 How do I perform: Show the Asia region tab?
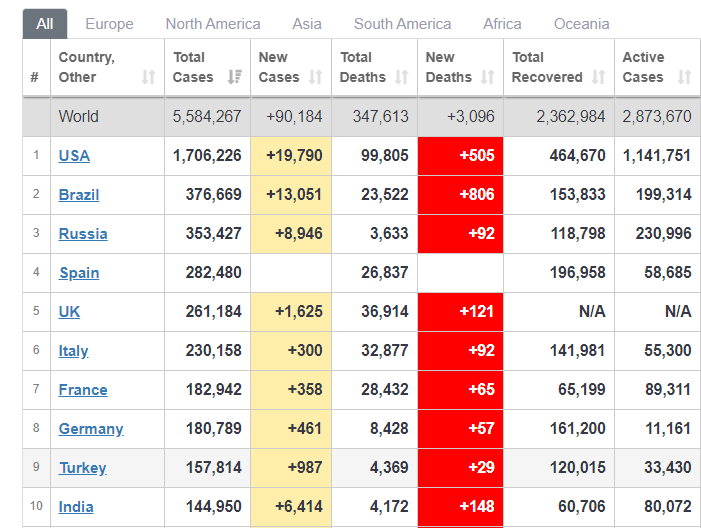point(307,24)
